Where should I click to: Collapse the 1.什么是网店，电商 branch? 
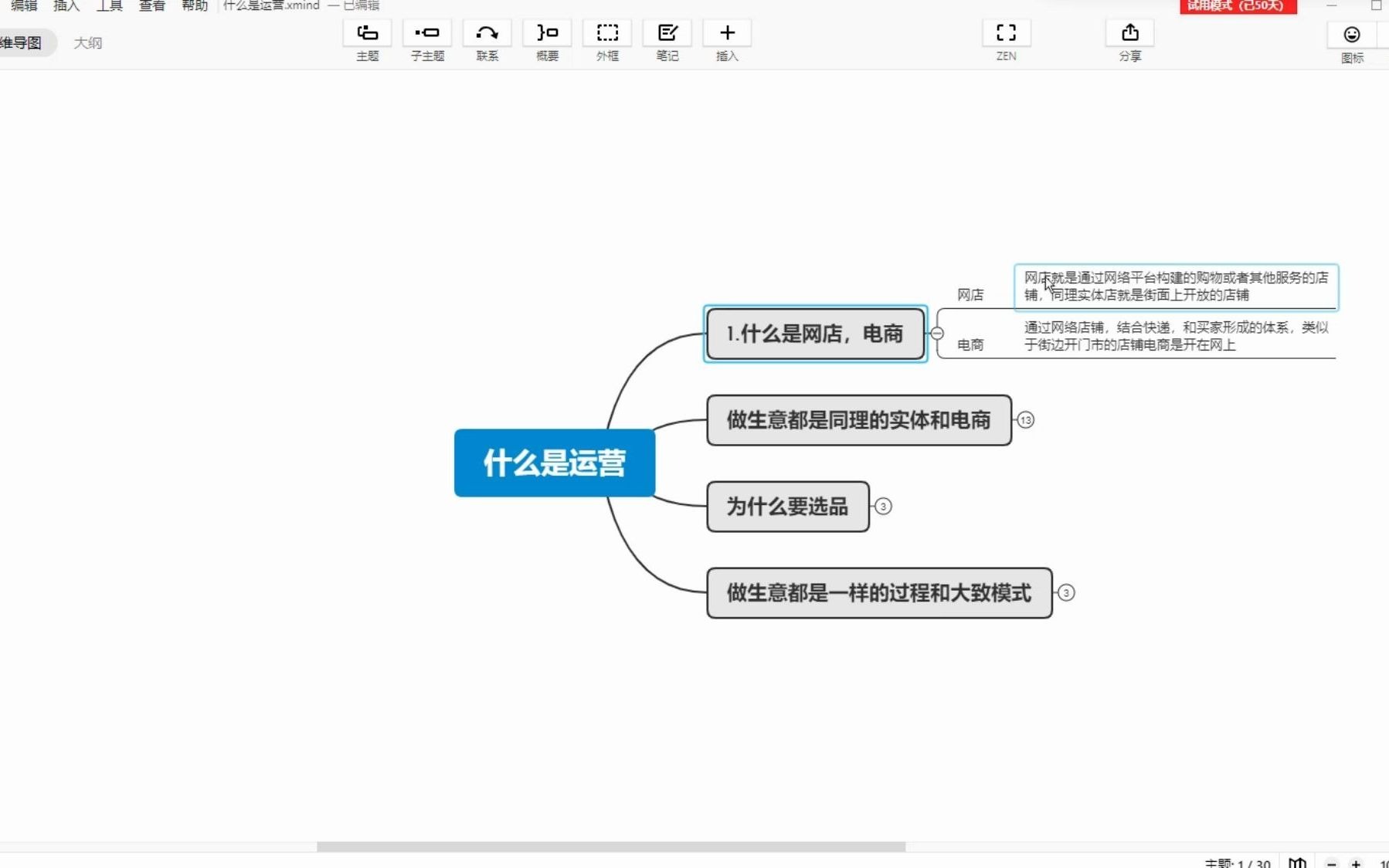coord(937,334)
